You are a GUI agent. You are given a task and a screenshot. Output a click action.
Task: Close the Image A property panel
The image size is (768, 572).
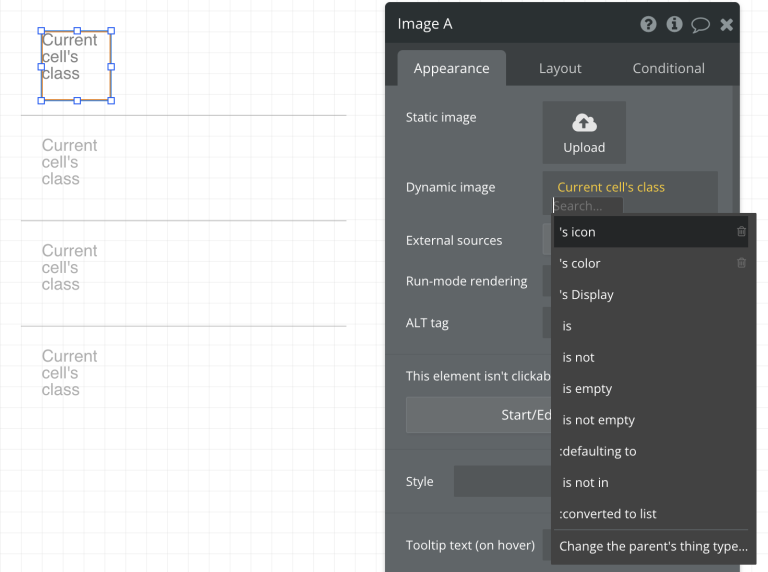[727, 24]
